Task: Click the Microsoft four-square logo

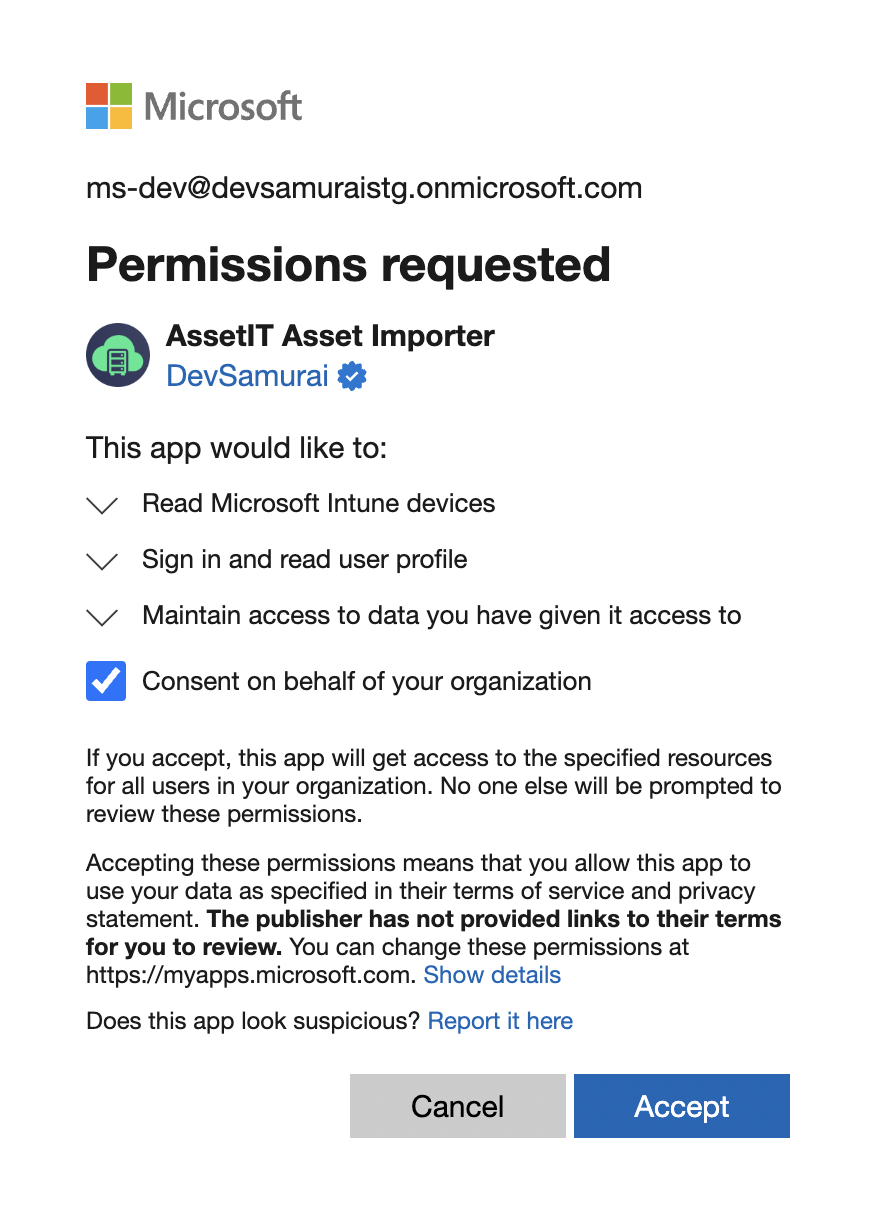Action: click(109, 106)
